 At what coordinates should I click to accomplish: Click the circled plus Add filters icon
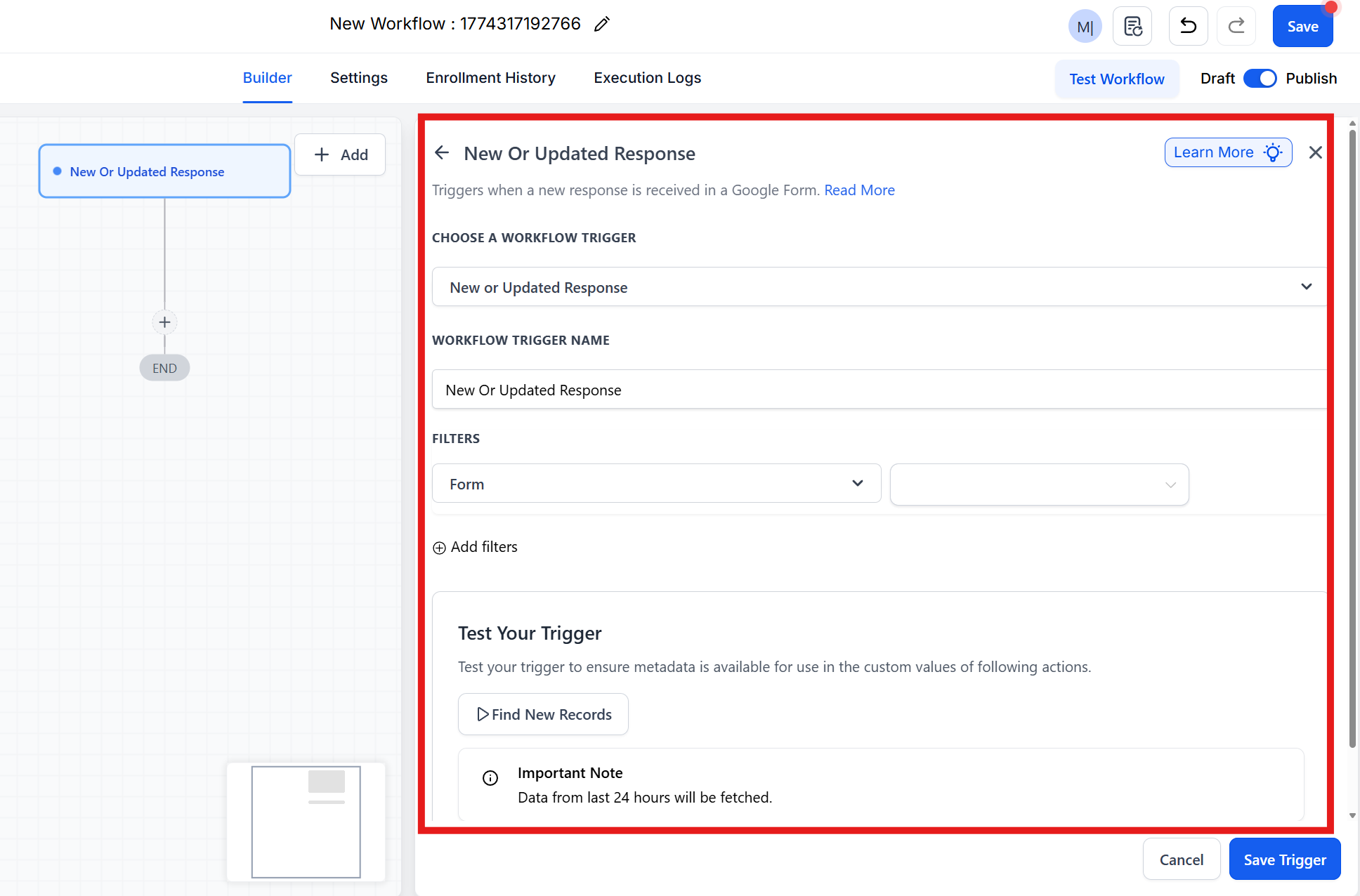439,548
